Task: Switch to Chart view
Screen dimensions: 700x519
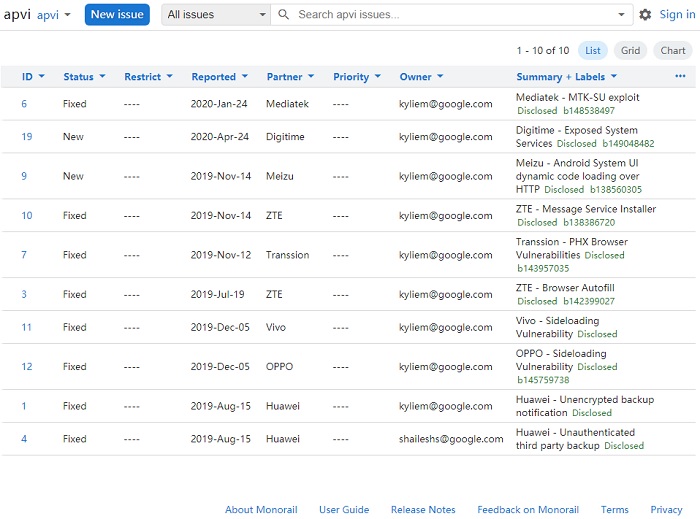Action: coord(673,51)
